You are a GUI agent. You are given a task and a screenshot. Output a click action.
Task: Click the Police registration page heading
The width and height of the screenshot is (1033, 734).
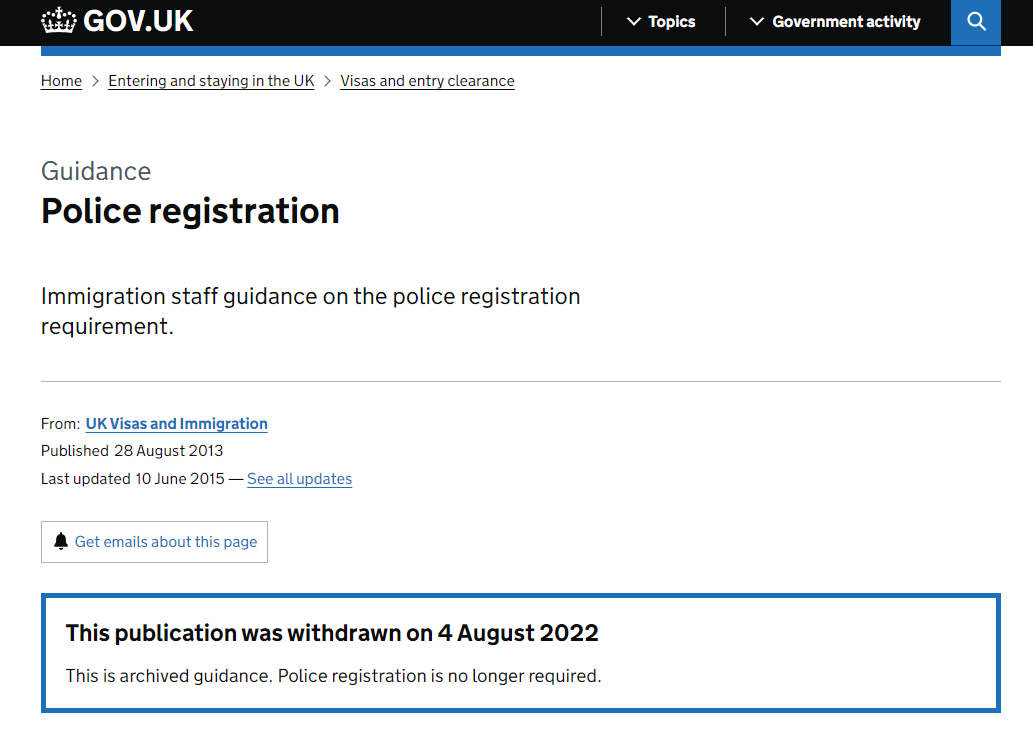(190, 211)
